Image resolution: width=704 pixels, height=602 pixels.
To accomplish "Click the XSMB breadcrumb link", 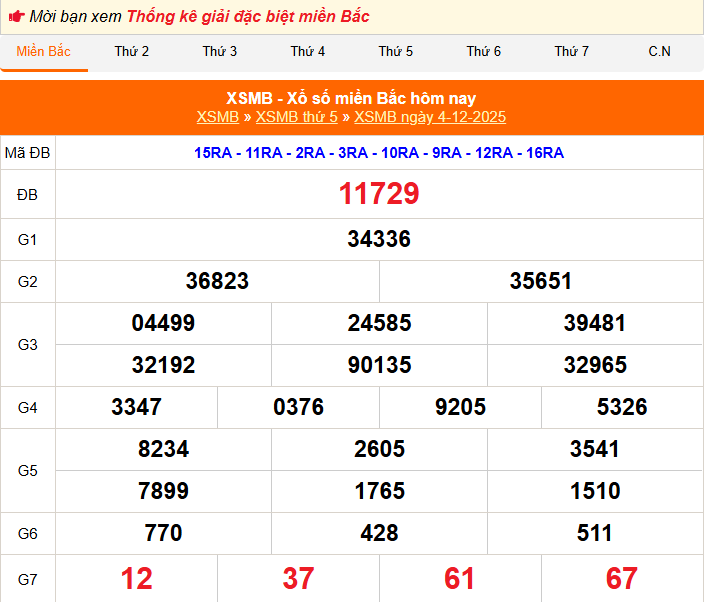I will (217, 117).
